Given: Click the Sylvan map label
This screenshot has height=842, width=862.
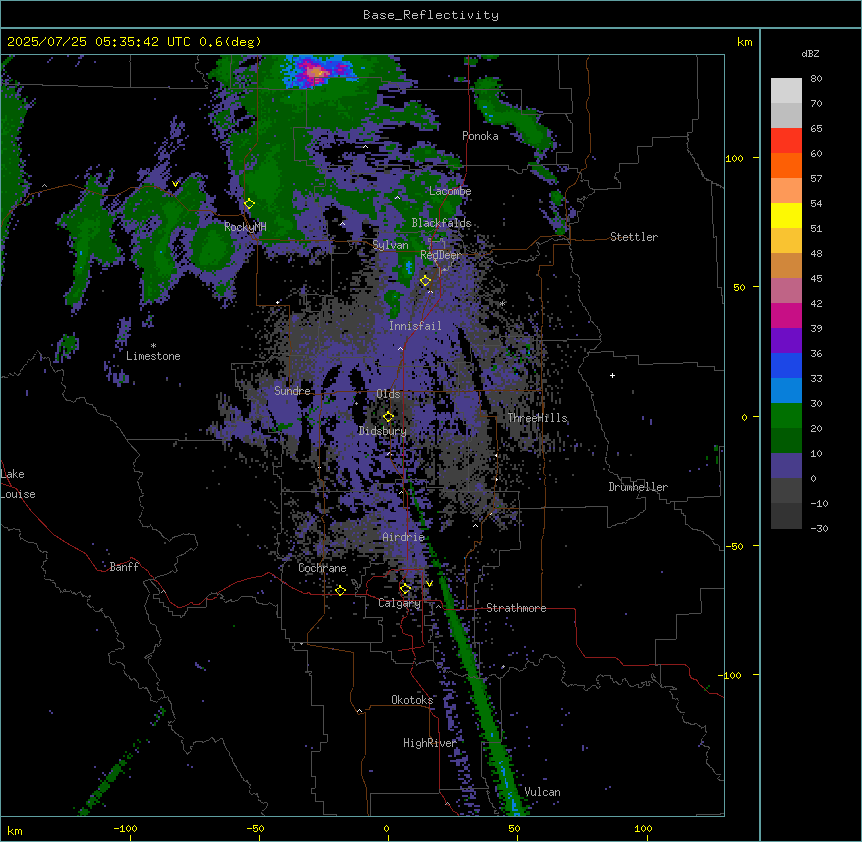Looking at the screenshot, I should pyautogui.click(x=390, y=245).
